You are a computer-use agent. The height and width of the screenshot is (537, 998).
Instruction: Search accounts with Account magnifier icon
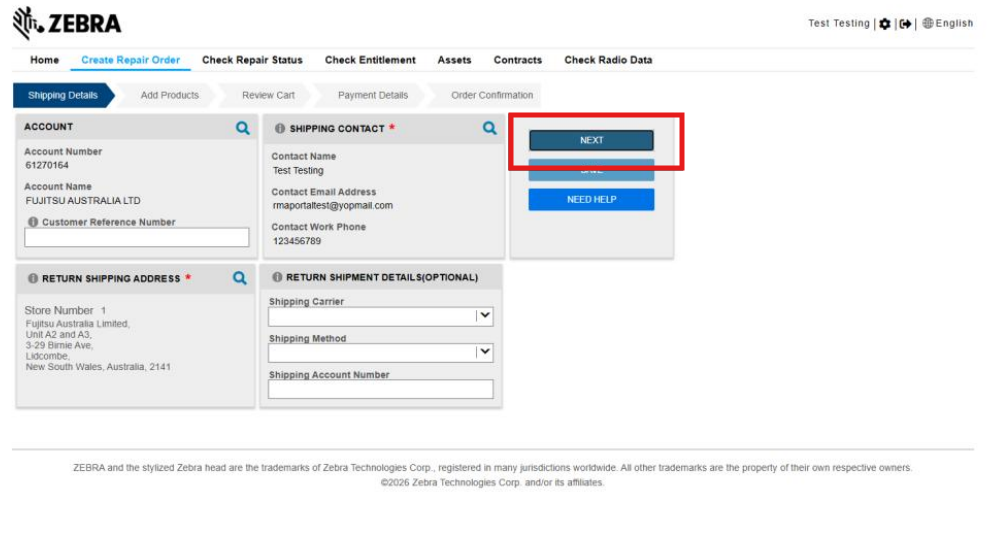242,128
